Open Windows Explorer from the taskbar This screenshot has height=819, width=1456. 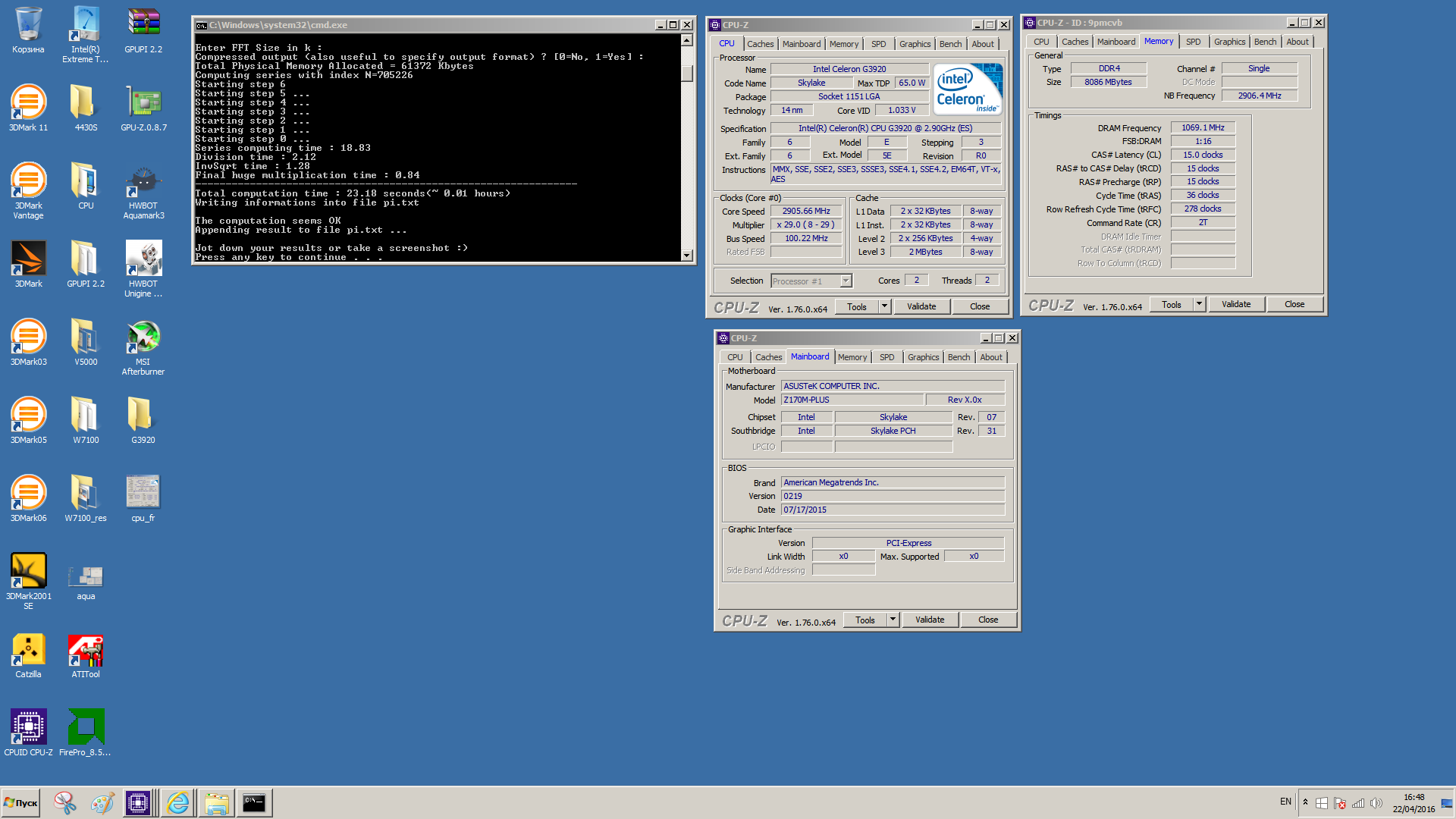(216, 803)
